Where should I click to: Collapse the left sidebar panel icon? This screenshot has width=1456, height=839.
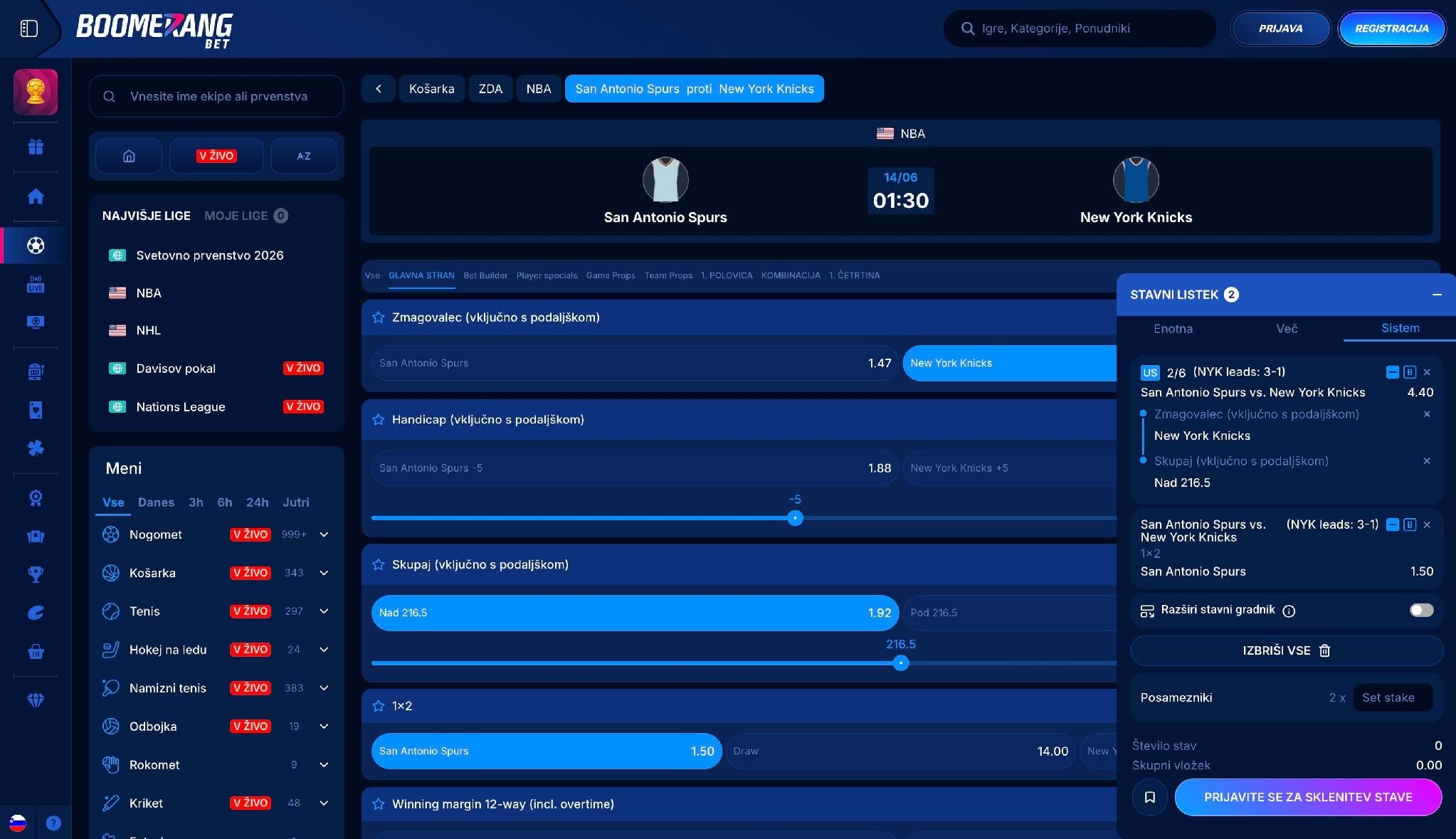point(28,28)
